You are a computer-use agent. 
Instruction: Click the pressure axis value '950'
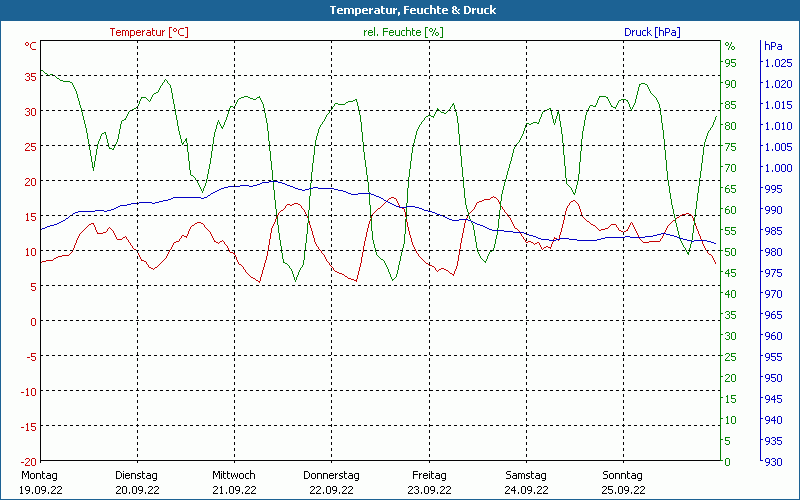click(773, 378)
